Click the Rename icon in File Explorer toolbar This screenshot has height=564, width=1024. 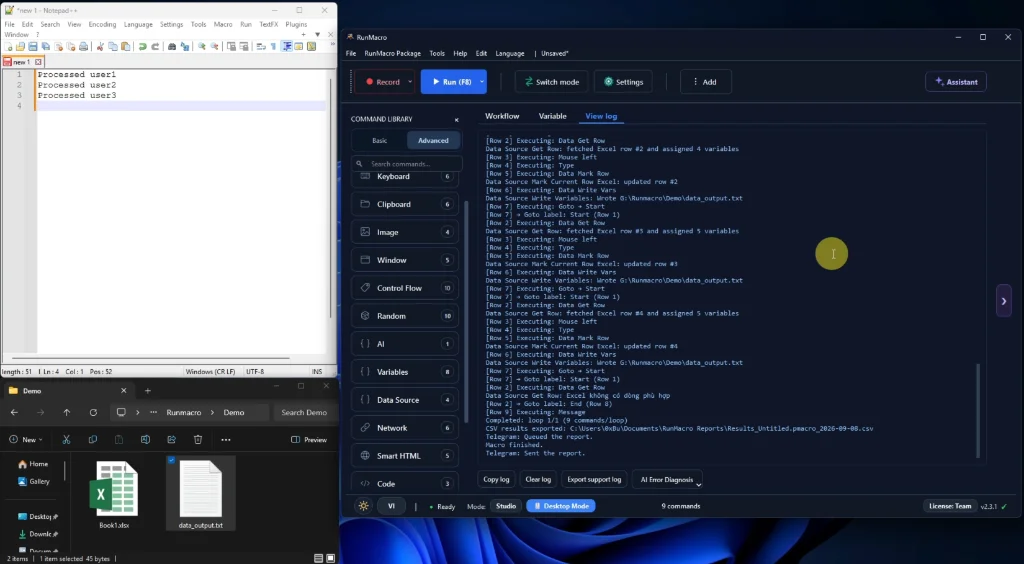146,440
